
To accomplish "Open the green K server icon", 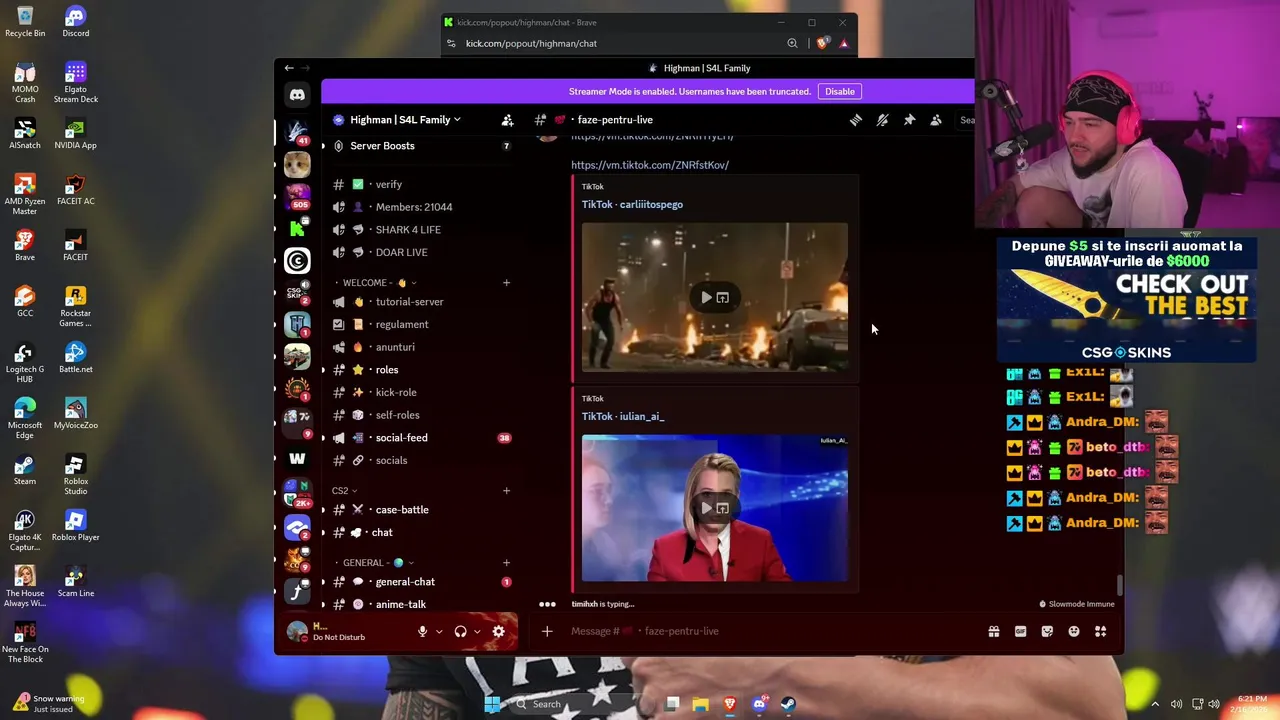I will point(297,229).
